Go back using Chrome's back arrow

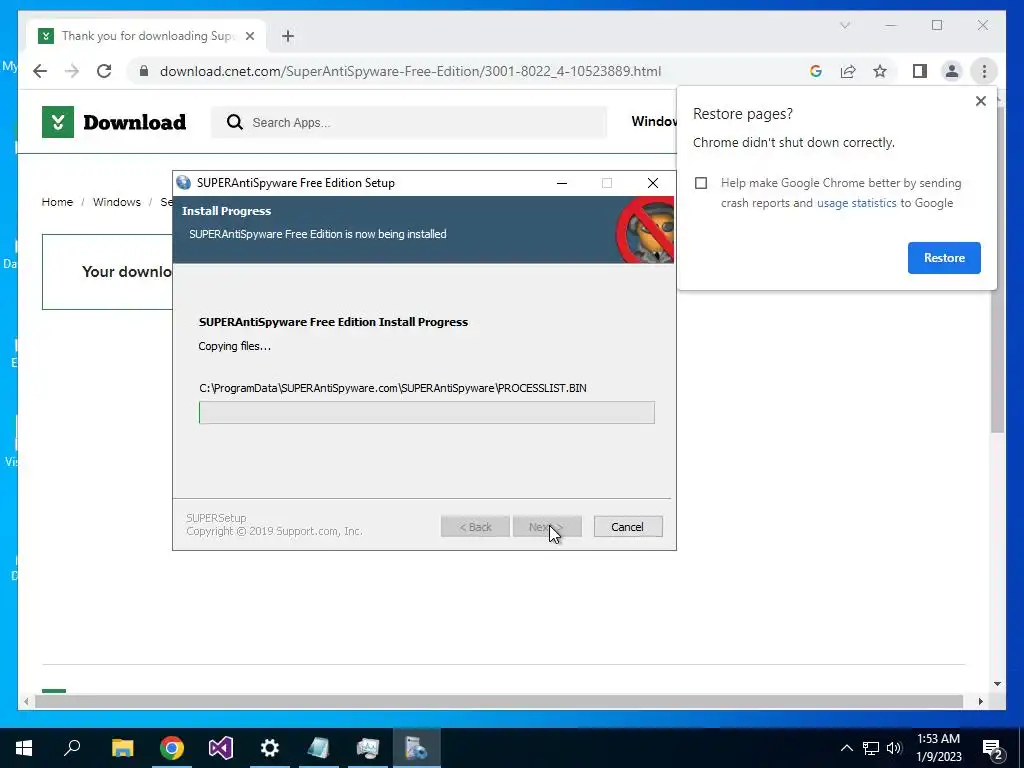[40, 71]
